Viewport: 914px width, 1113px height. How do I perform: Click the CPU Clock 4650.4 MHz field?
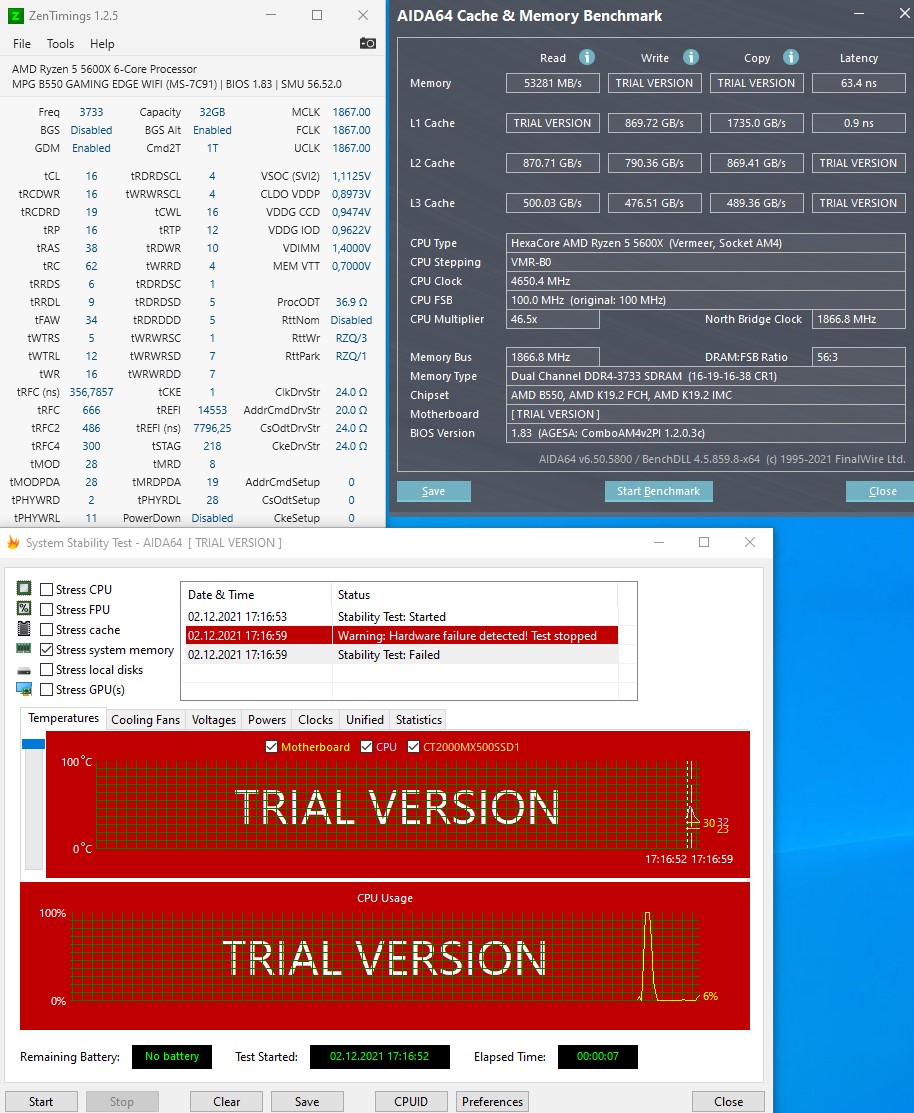[705, 281]
